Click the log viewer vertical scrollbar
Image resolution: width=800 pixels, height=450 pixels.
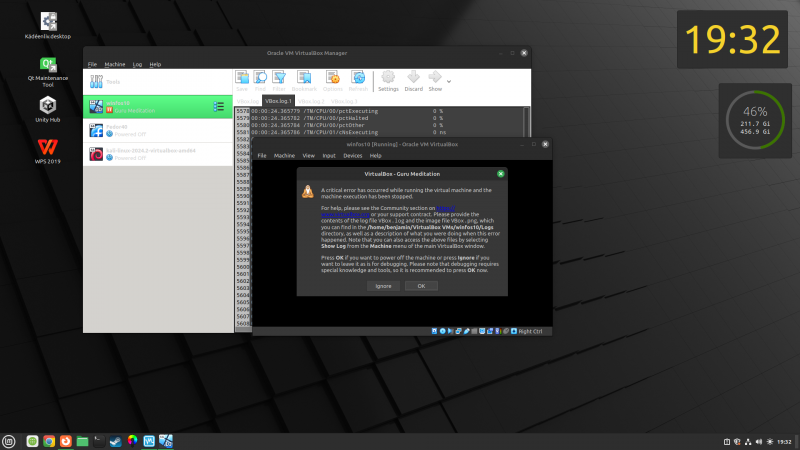[526, 122]
